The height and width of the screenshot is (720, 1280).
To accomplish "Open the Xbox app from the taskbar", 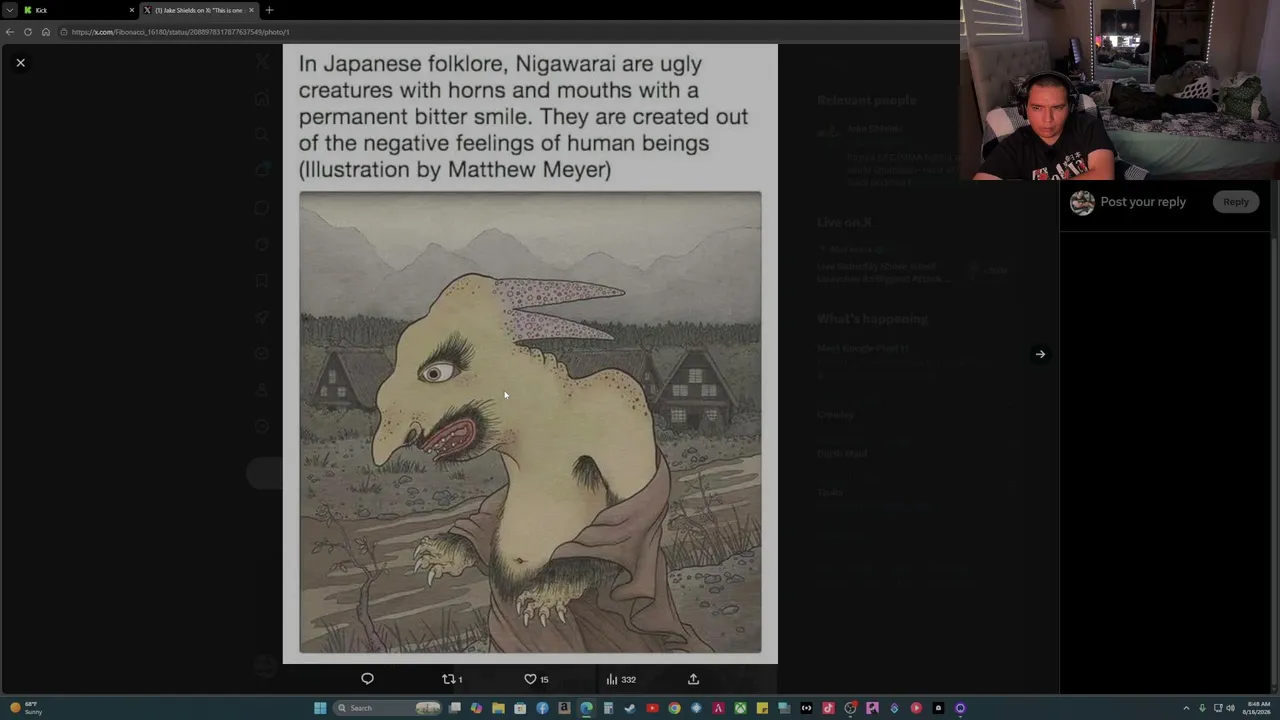I will pos(740,708).
